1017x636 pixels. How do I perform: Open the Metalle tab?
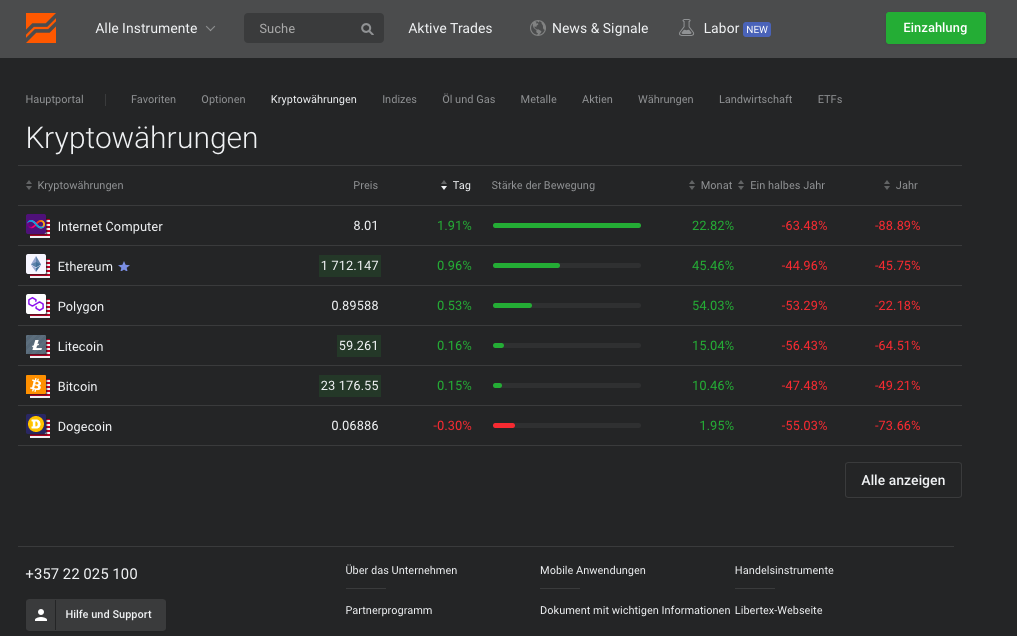click(538, 99)
